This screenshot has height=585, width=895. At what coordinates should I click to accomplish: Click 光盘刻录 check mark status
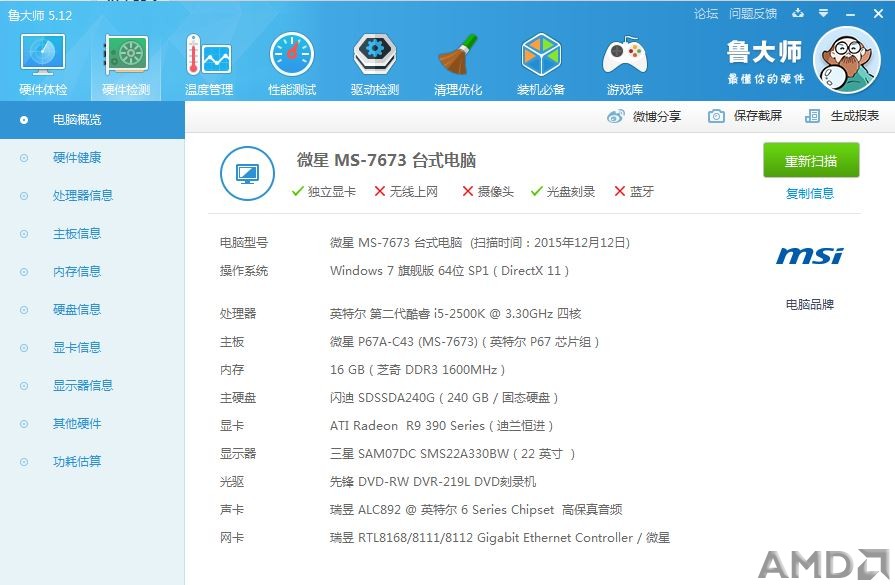tap(563, 192)
